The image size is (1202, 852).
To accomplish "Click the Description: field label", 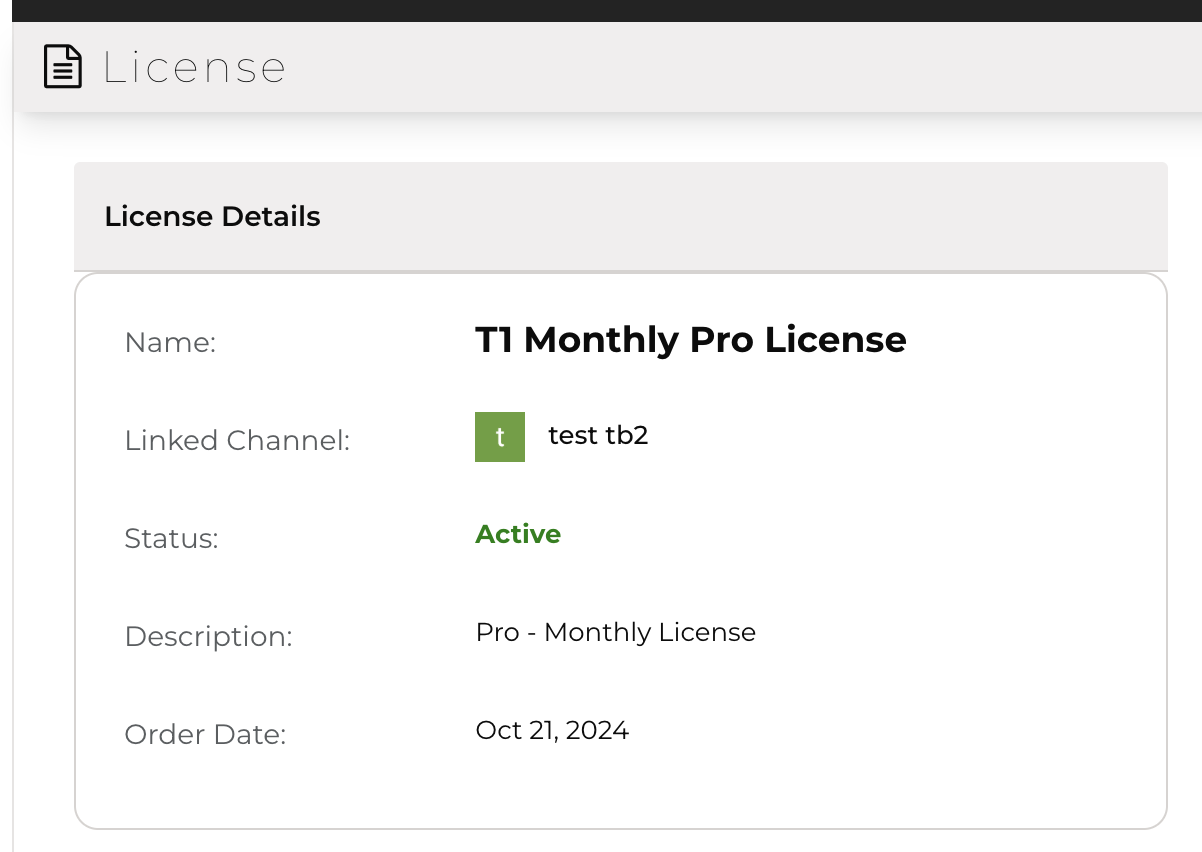I will coord(208,637).
